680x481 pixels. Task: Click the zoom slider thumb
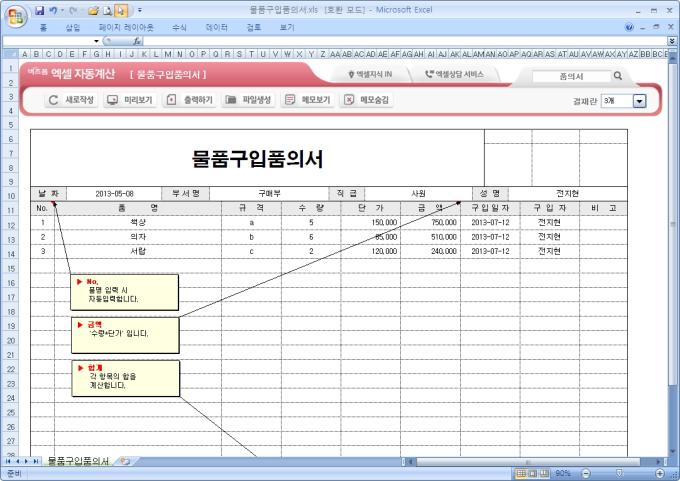pos(619,473)
